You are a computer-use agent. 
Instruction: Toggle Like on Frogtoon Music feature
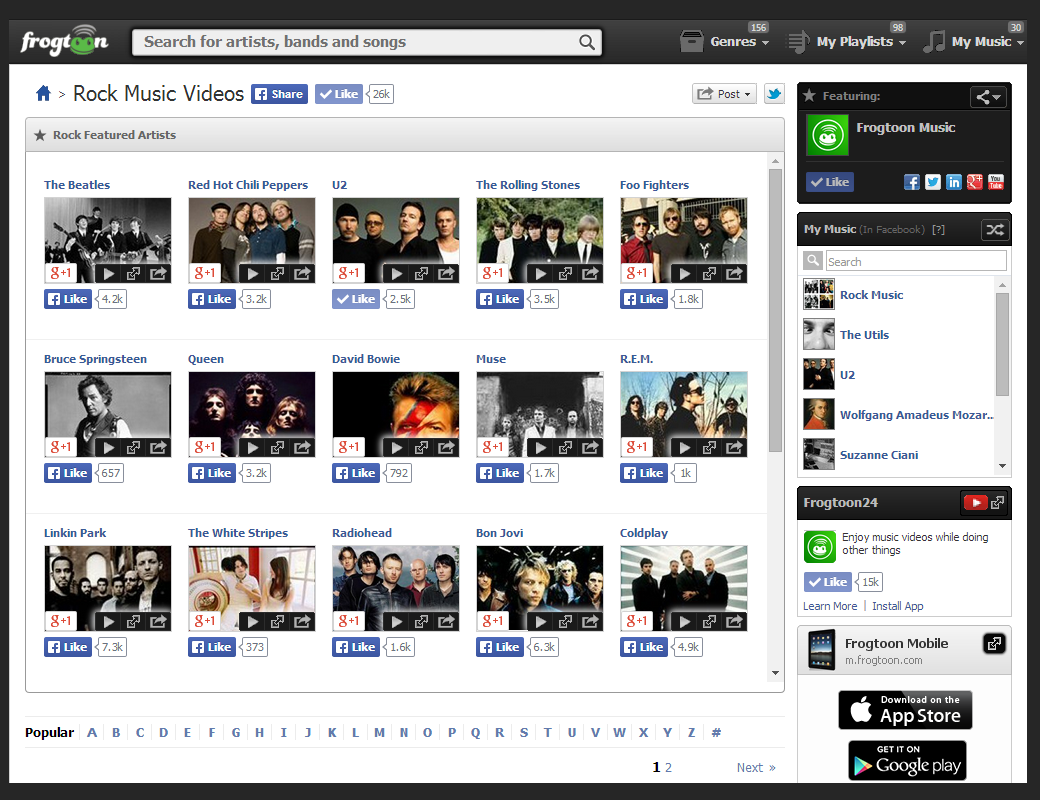[830, 182]
